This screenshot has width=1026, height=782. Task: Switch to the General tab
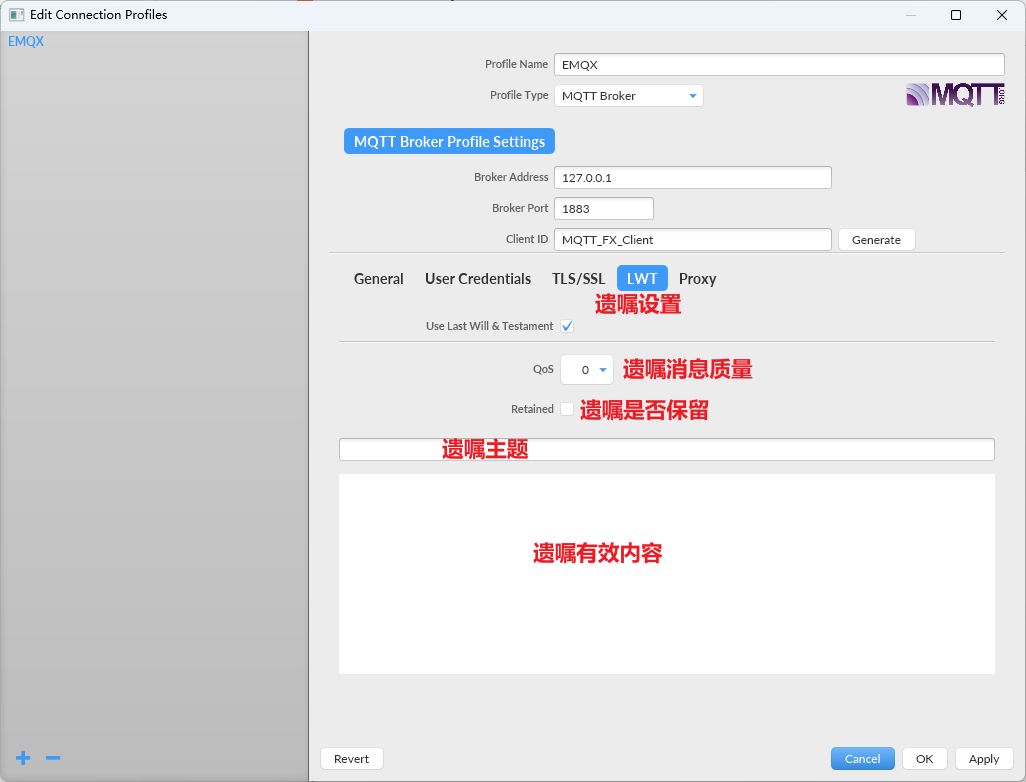(x=378, y=279)
